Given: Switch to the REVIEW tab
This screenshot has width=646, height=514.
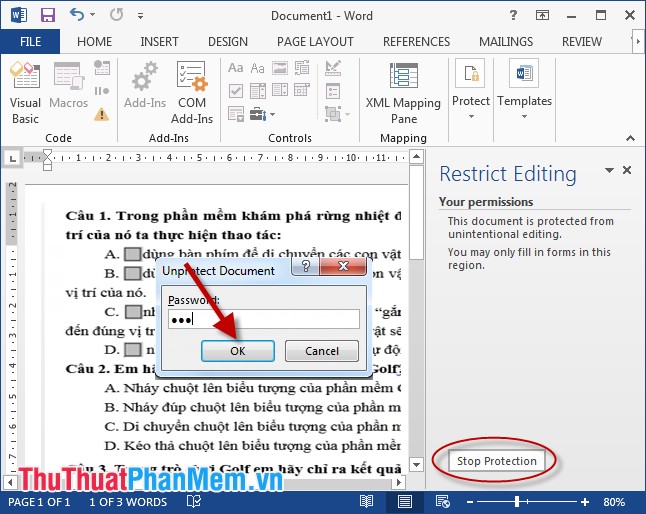Looking at the screenshot, I should click(582, 42).
